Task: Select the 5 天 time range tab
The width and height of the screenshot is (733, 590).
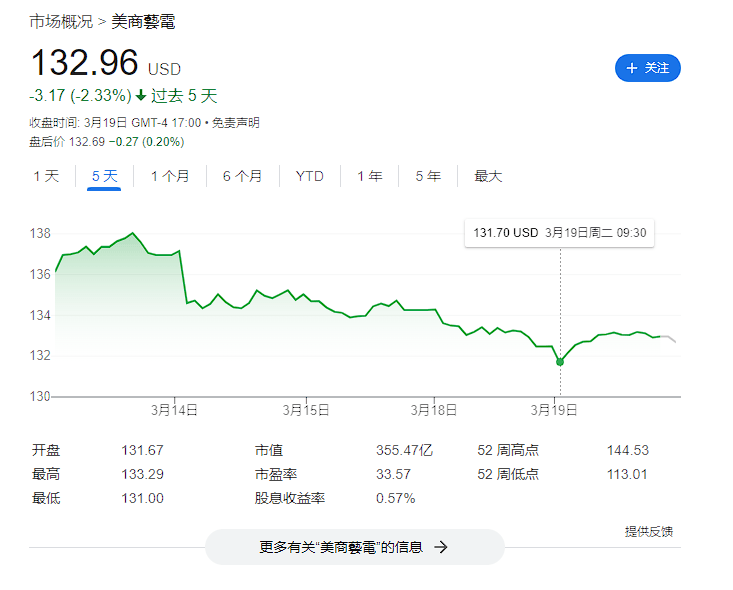Action: [x=104, y=176]
